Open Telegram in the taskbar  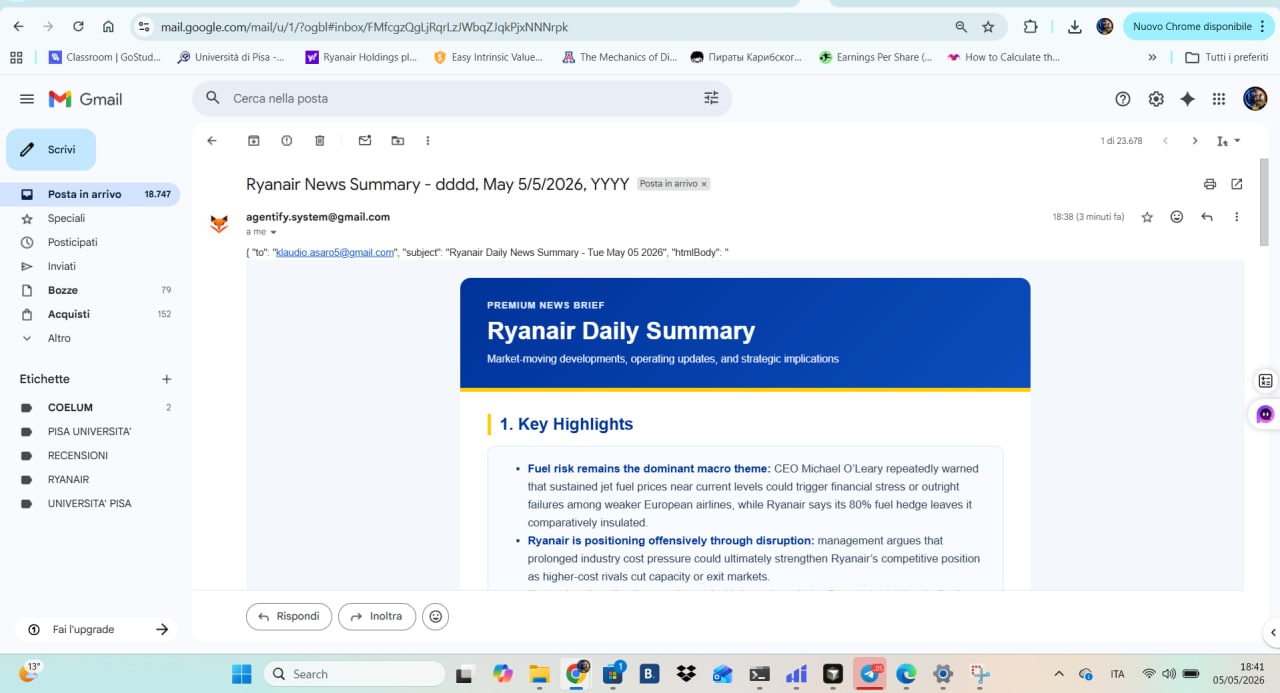(870, 674)
